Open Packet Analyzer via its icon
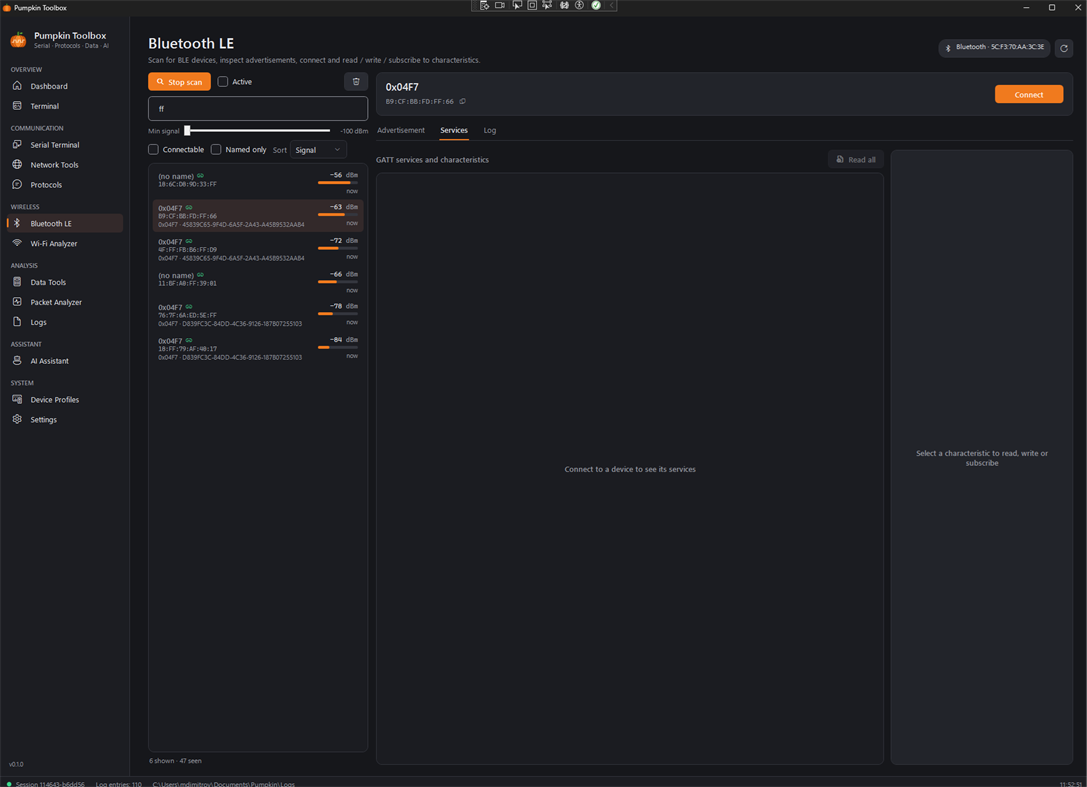1087x787 pixels. [17, 302]
